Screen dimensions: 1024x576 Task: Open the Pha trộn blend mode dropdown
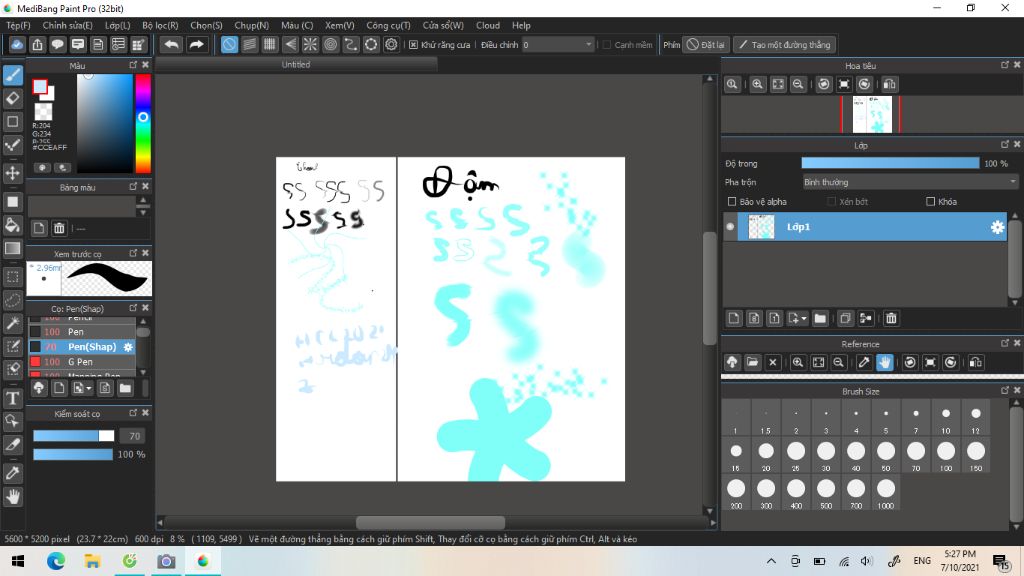tap(910, 182)
